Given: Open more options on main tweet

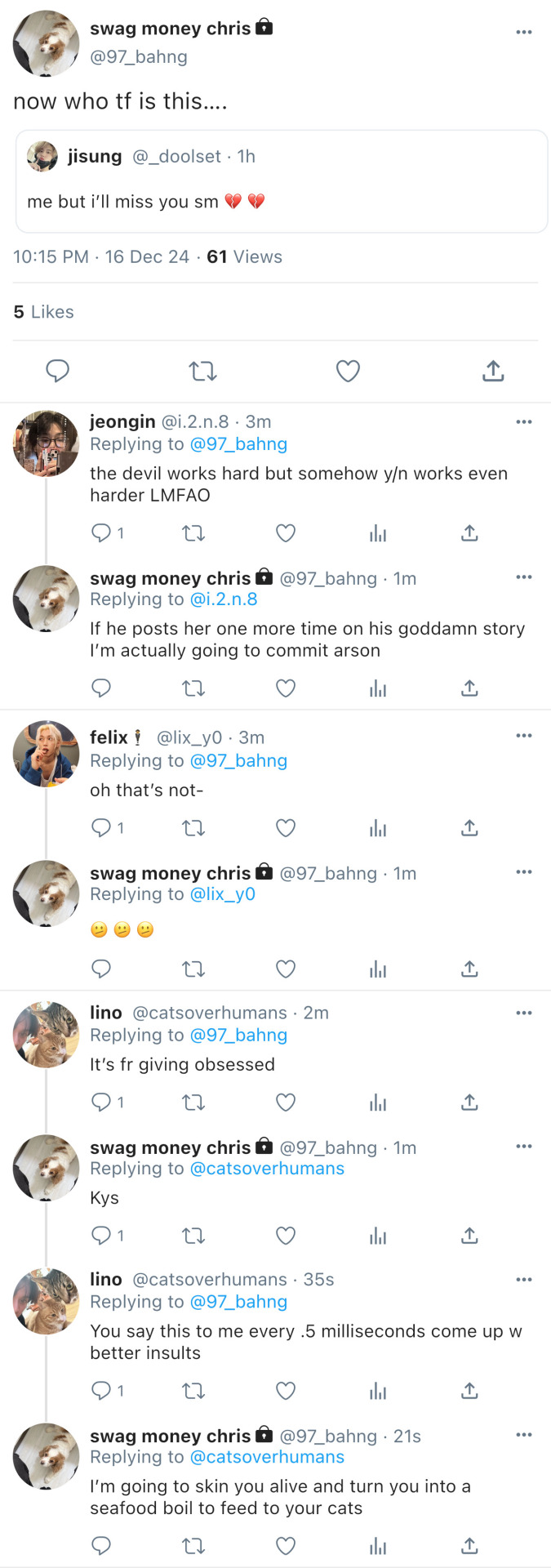Looking at the screenshot, I should pos(524,32).
